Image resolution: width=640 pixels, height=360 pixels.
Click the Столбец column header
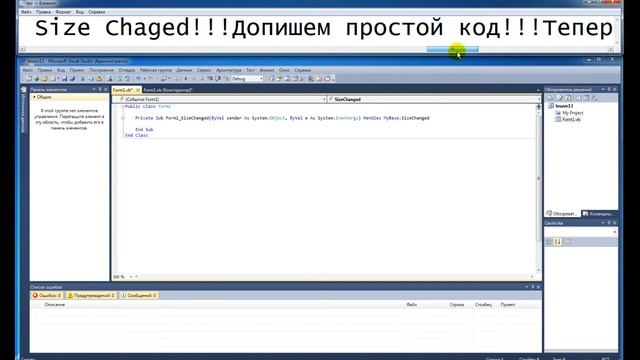pos(483,305)
